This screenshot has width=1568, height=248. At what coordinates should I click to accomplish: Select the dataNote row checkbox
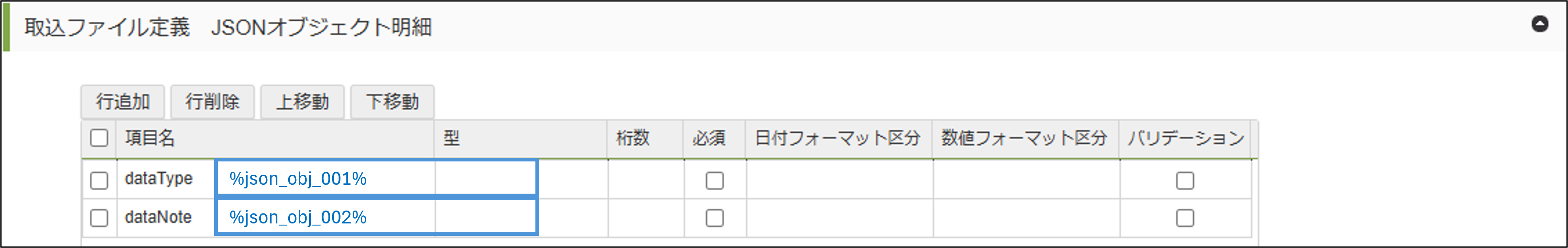pos(99,218)
